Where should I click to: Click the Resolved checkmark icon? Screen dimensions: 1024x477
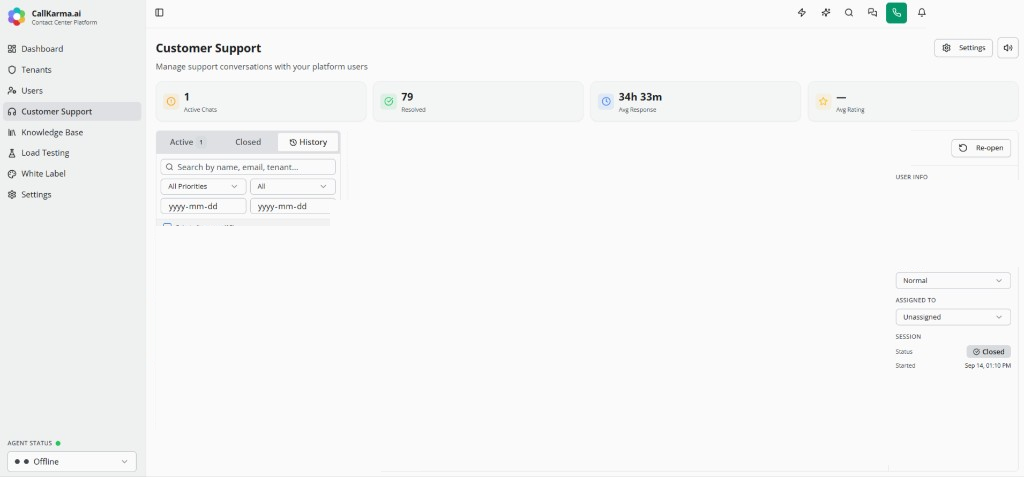click(389, 101)
